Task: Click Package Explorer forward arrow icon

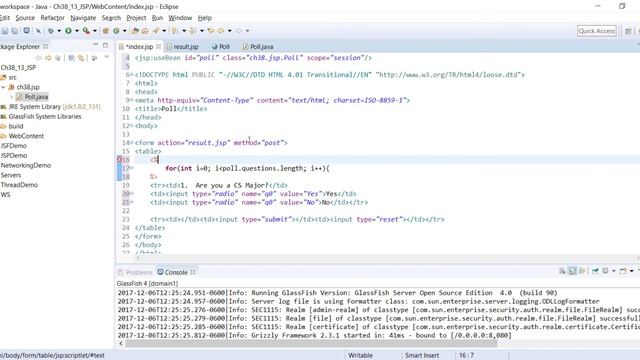Action: (48, 58)
